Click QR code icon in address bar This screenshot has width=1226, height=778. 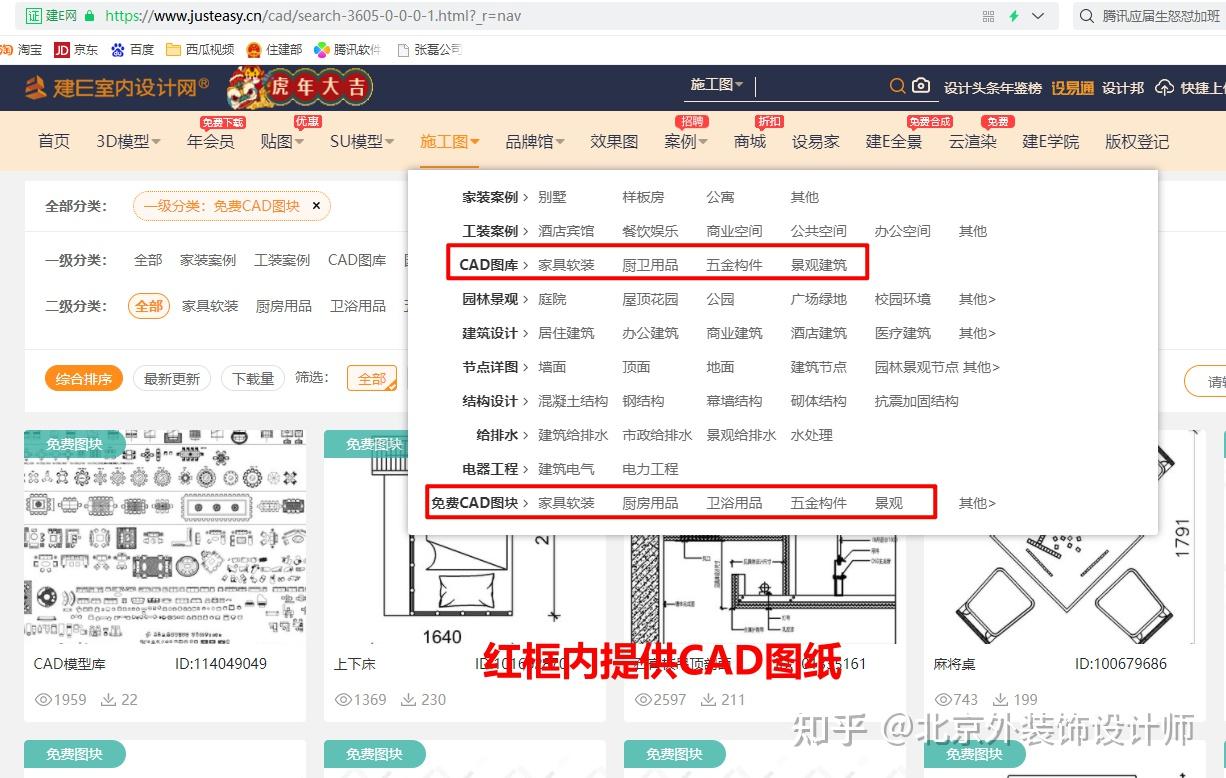tap(989, 16)
